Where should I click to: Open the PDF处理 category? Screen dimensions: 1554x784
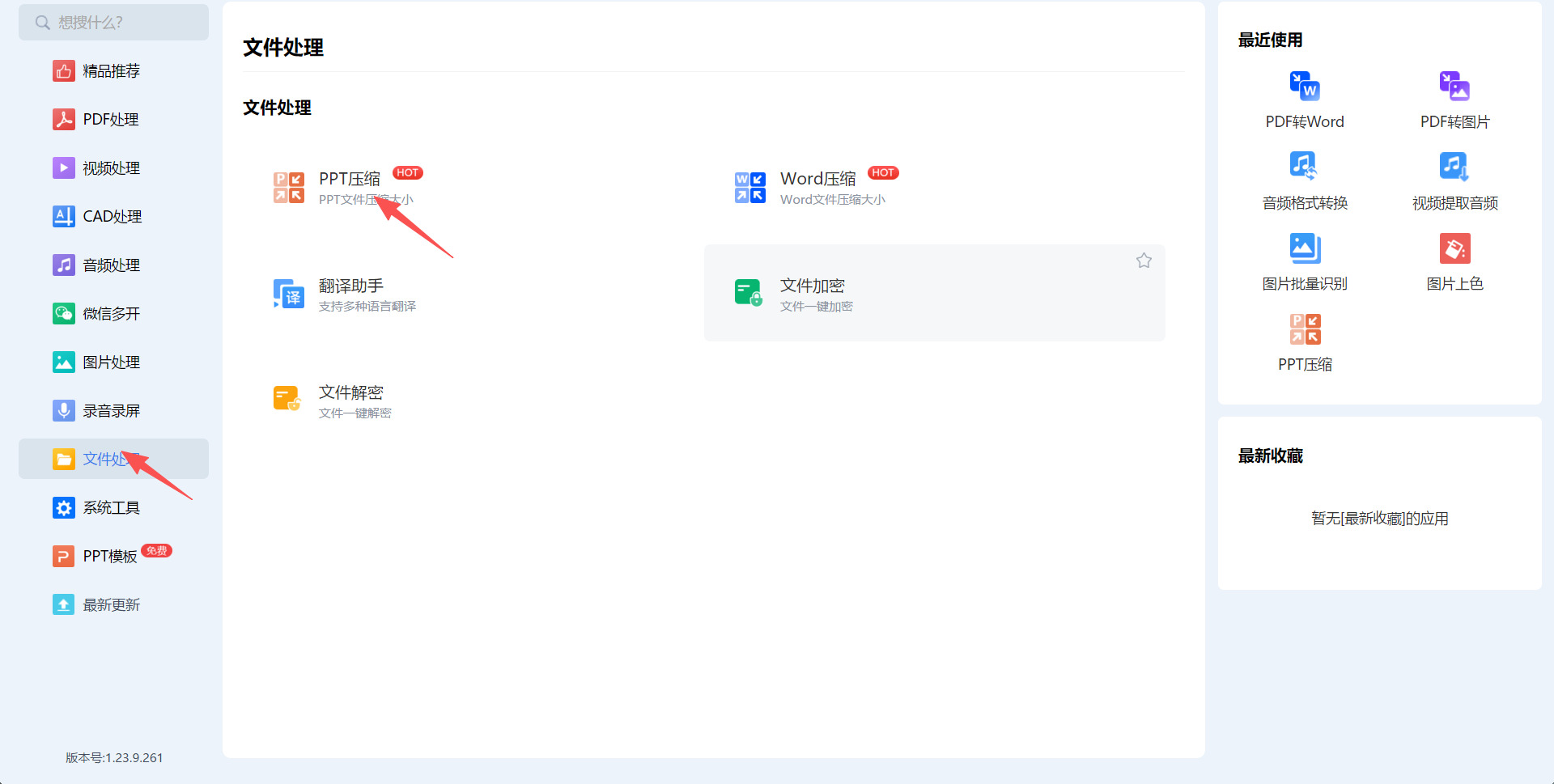[111, 120]
